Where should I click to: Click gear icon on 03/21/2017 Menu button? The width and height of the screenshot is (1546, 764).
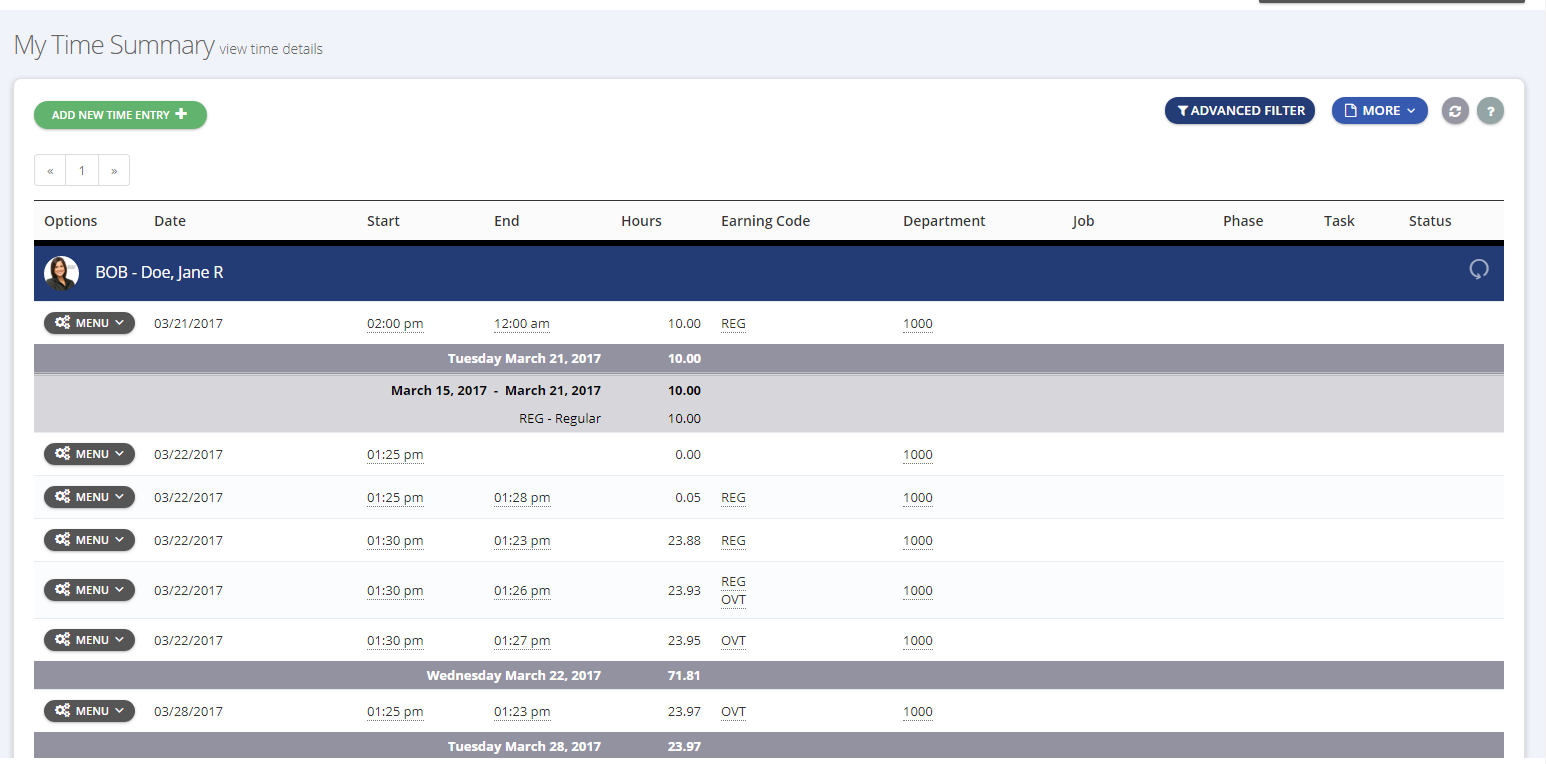pos(62,323)
